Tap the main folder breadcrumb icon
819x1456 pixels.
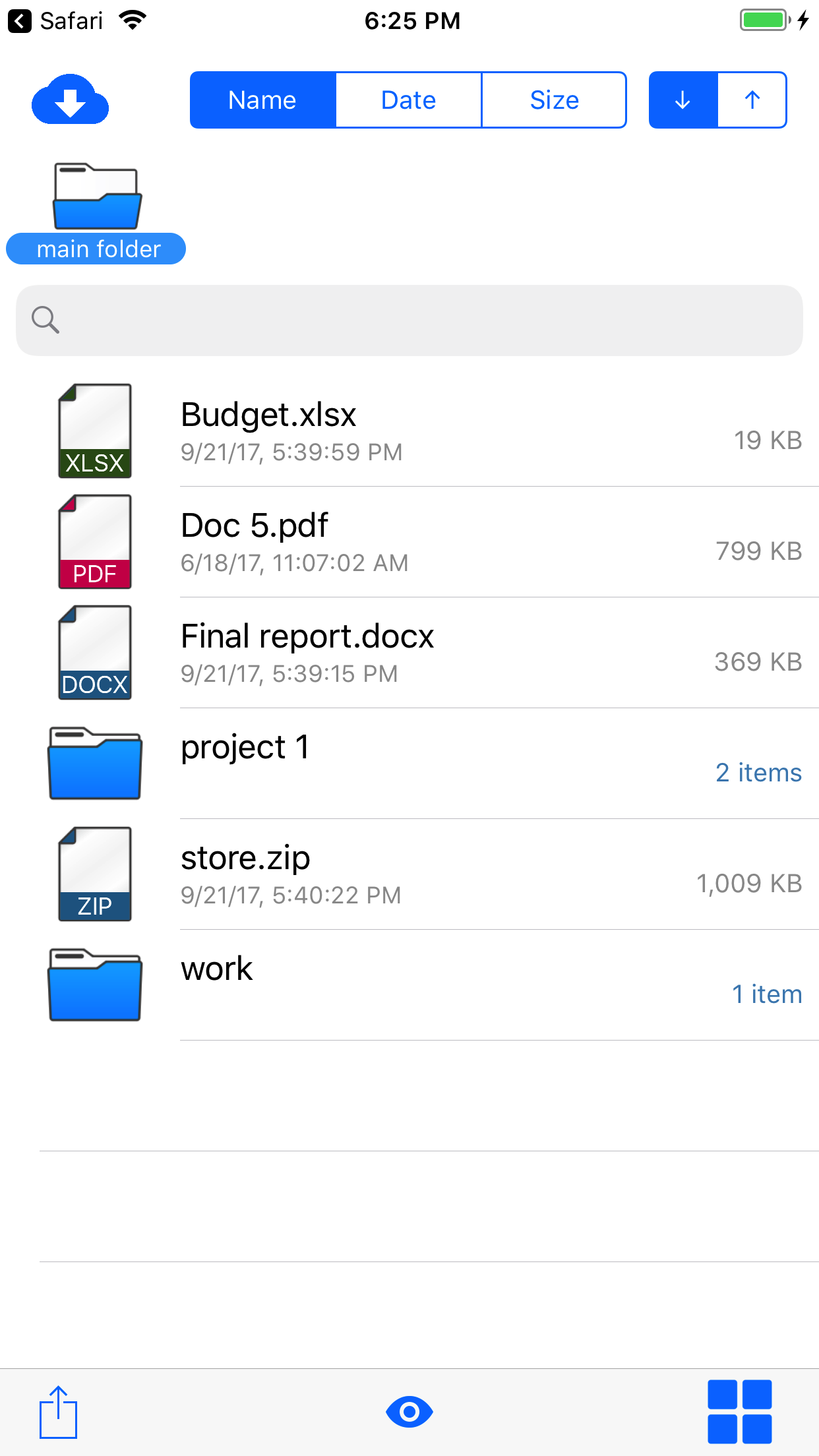pos(97,197)
